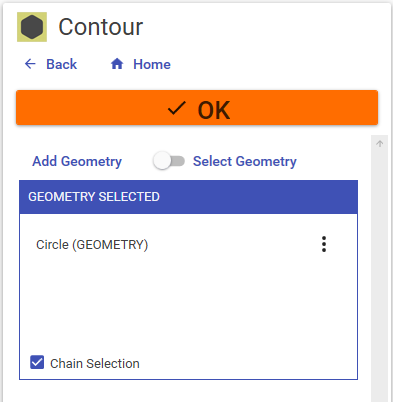Go to Home via text link
This screenshot has width=393, height=402.
click(x=152, y=64)
